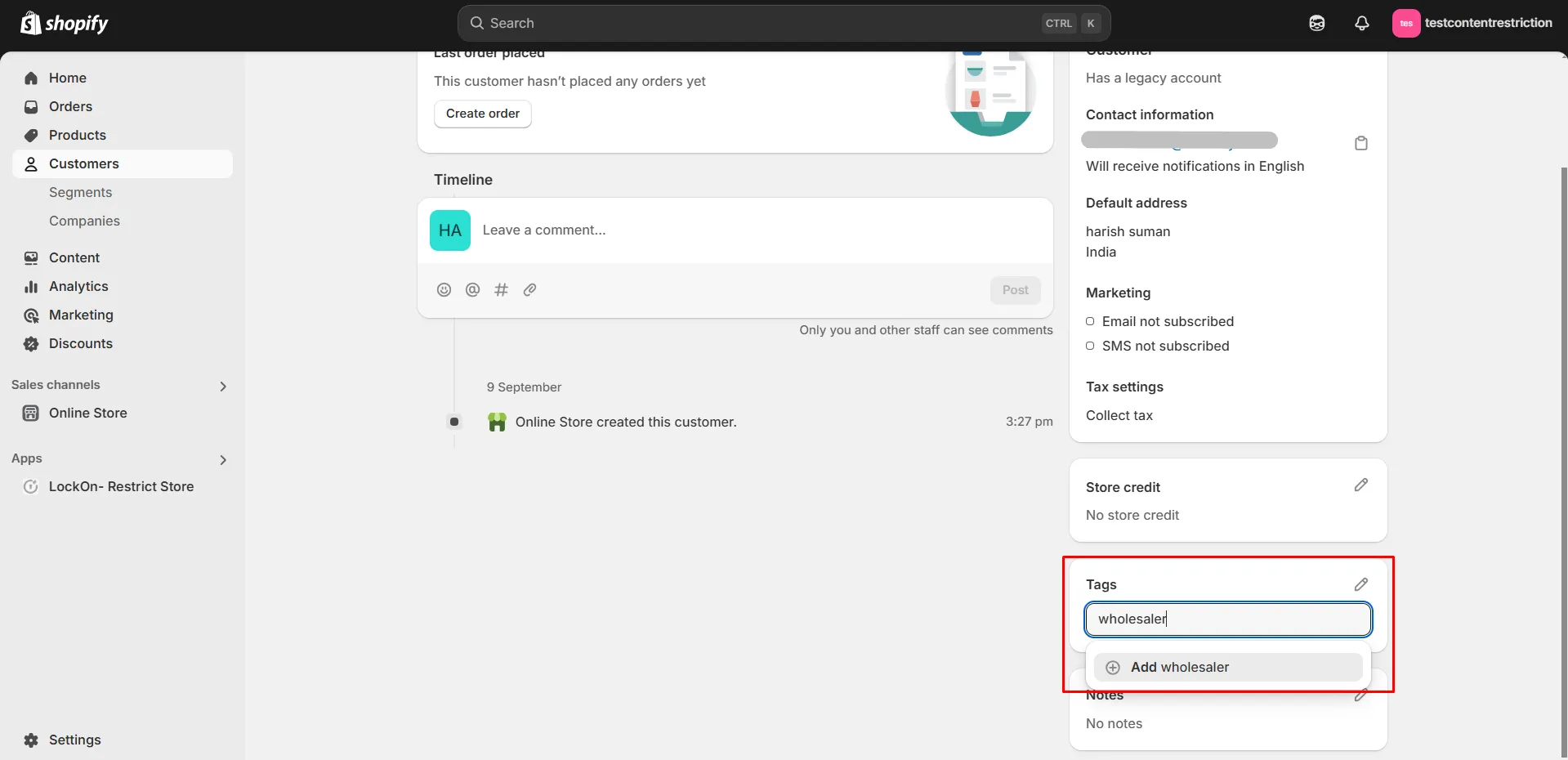The height and width of the screenshot is (760, 1568).
Task: Click the Leave a comment field
Action: [735, 230]
